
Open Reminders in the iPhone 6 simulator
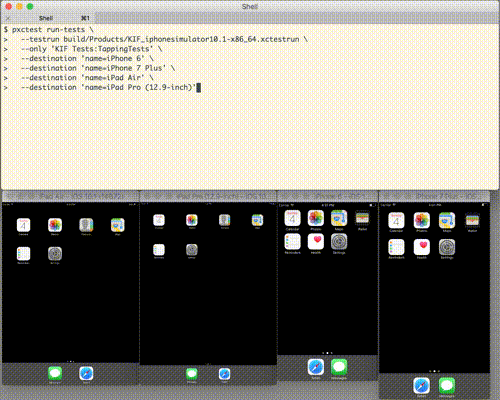292,242
